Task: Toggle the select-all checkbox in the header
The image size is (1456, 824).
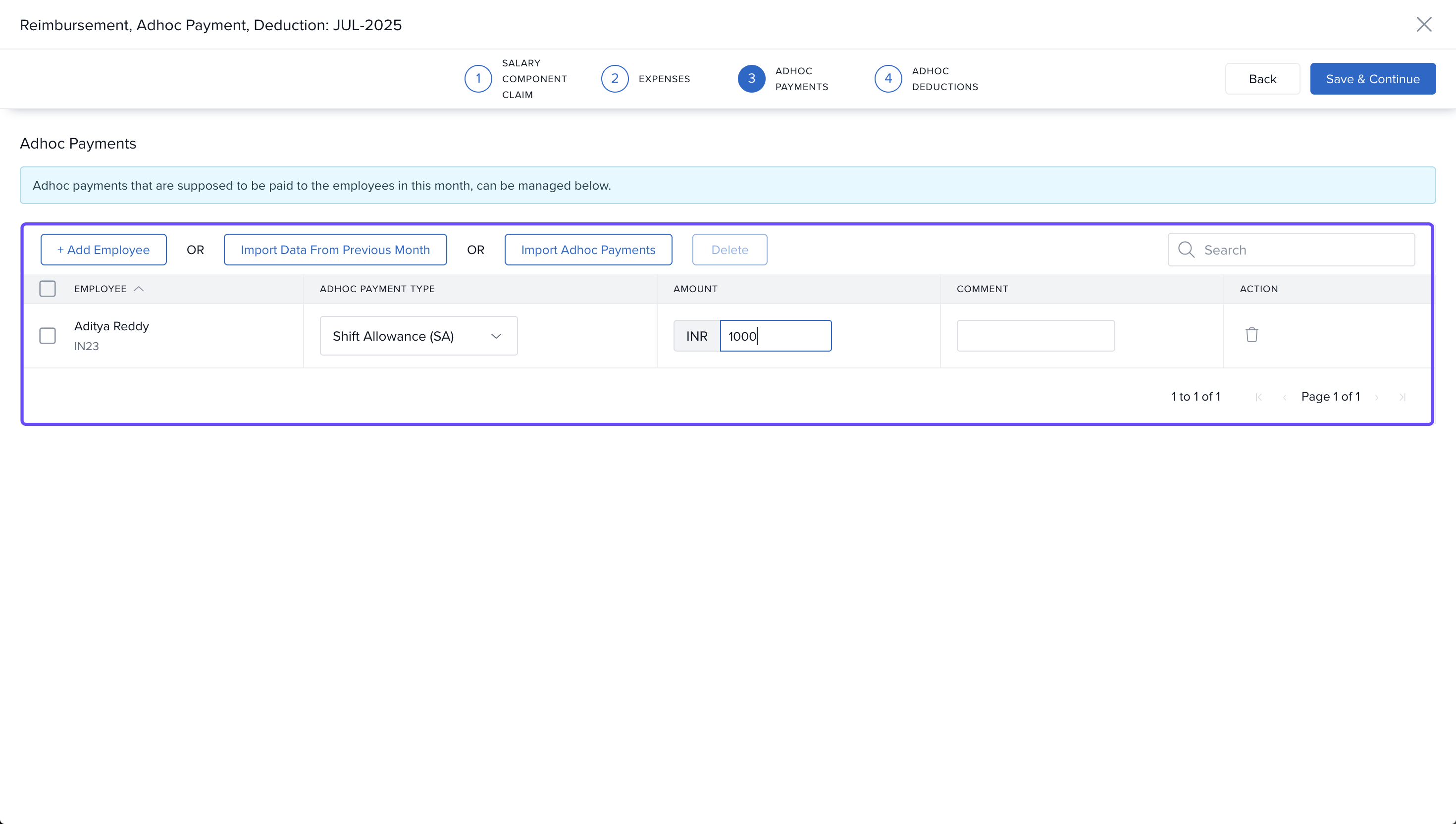Action: point(48,289)
